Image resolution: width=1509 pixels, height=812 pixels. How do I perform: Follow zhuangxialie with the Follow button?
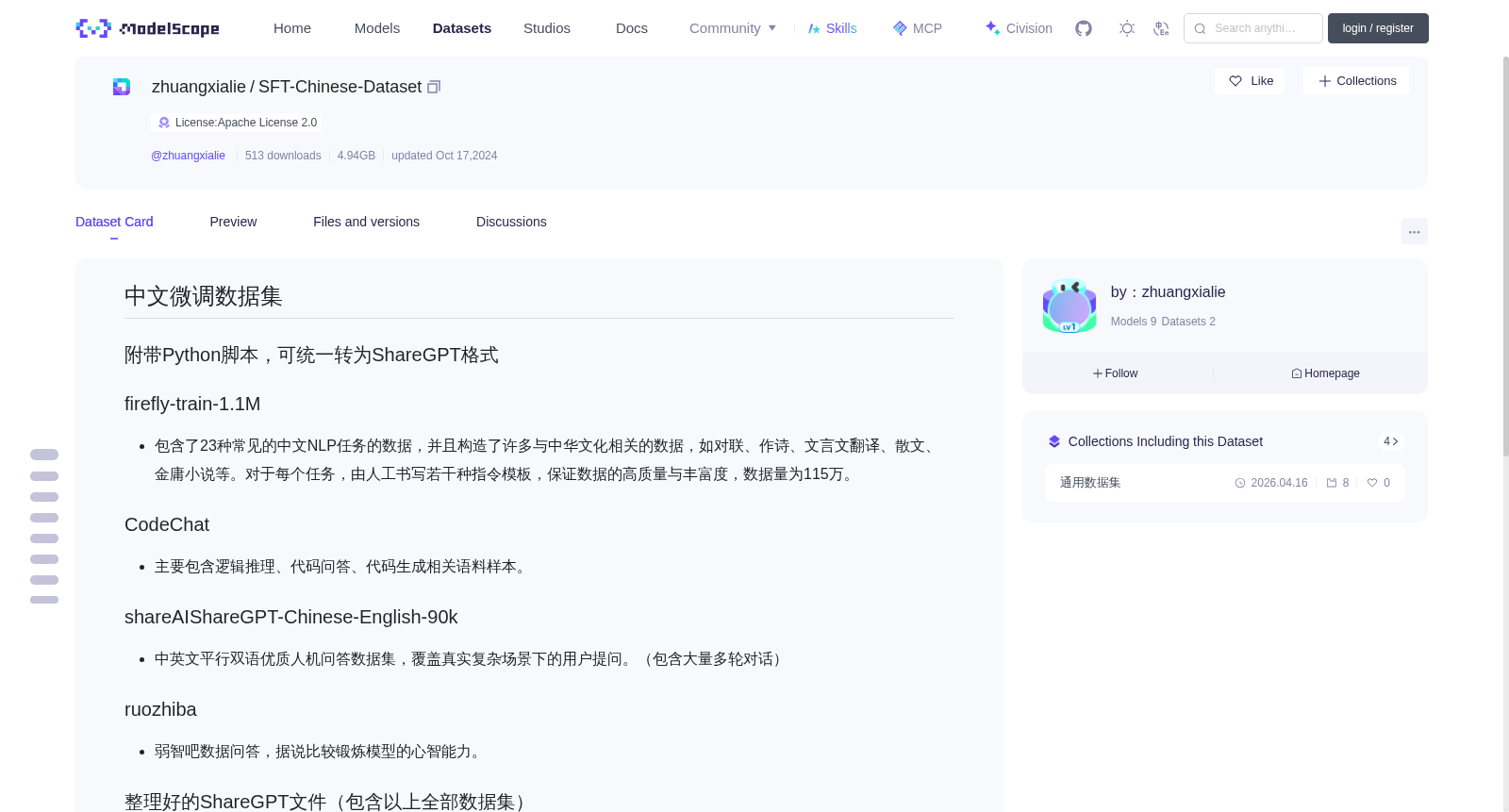click(1116, 373)
